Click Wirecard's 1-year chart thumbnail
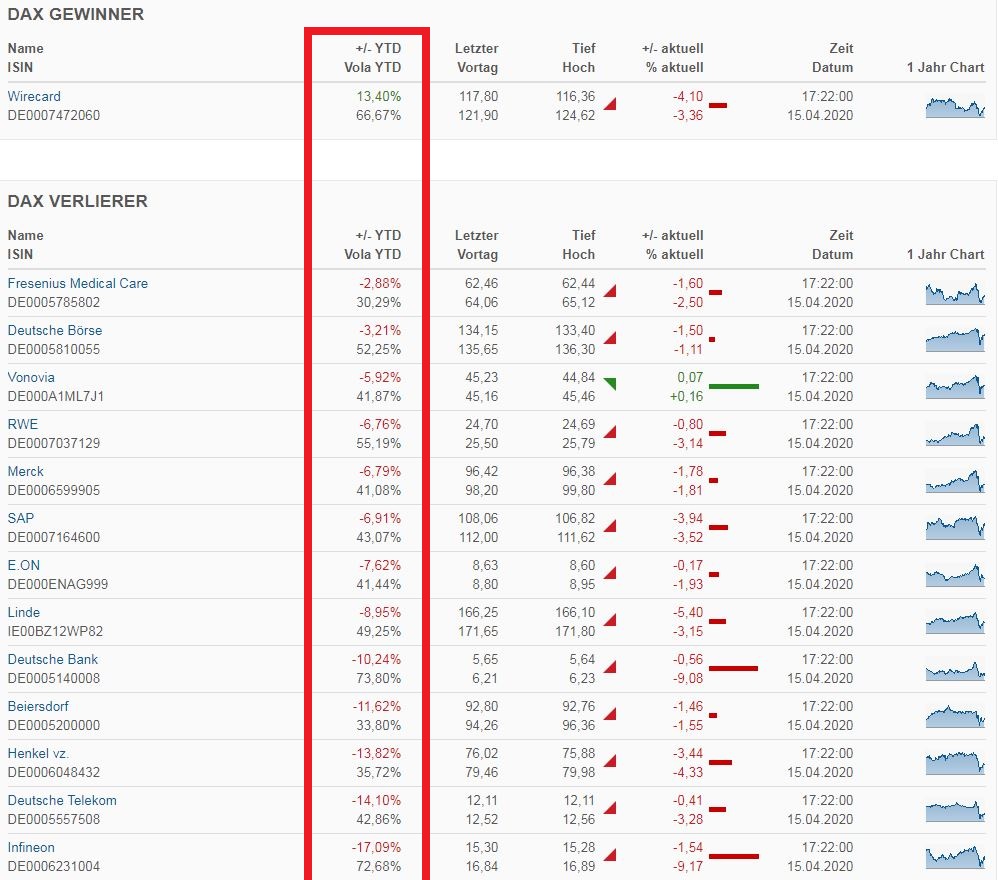 (x=955, y=107)
